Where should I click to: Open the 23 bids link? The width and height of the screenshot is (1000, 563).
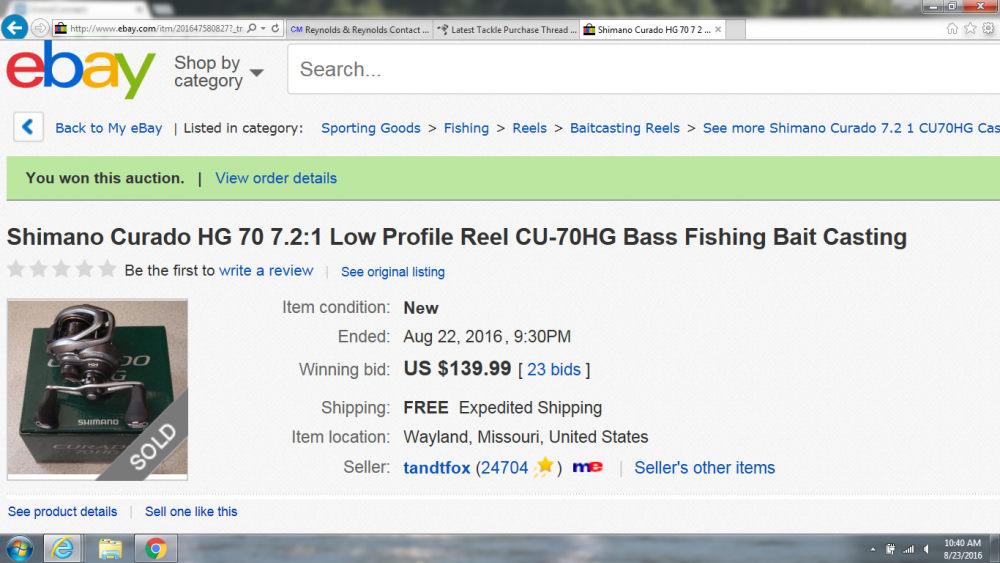click(554, 369)
